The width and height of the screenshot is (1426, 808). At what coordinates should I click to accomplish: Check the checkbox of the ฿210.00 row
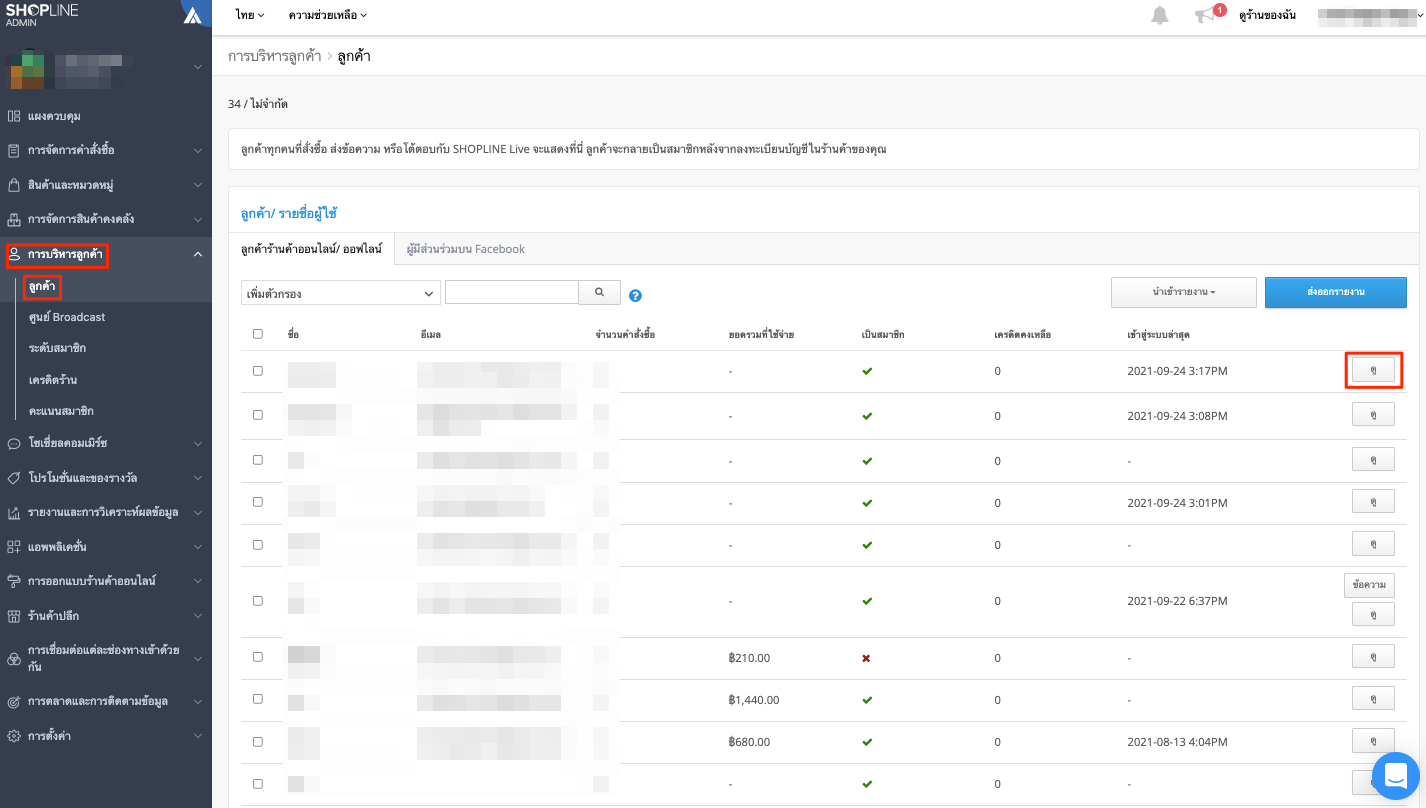pyautogui.click(x=258, y=657)
